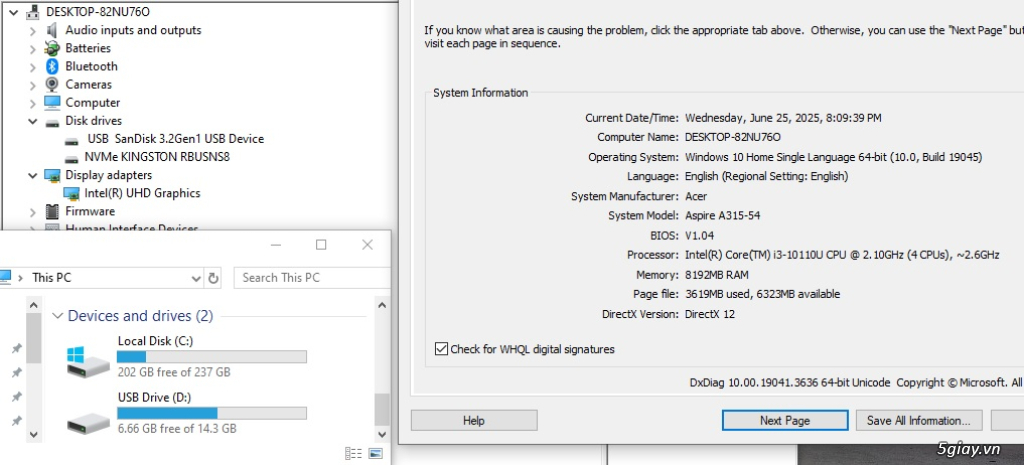Click the Audio inputs and outputs speaker icon
Image resolution: width=1024 pixels, height=465 pixels.
click(x=52, y=30)
